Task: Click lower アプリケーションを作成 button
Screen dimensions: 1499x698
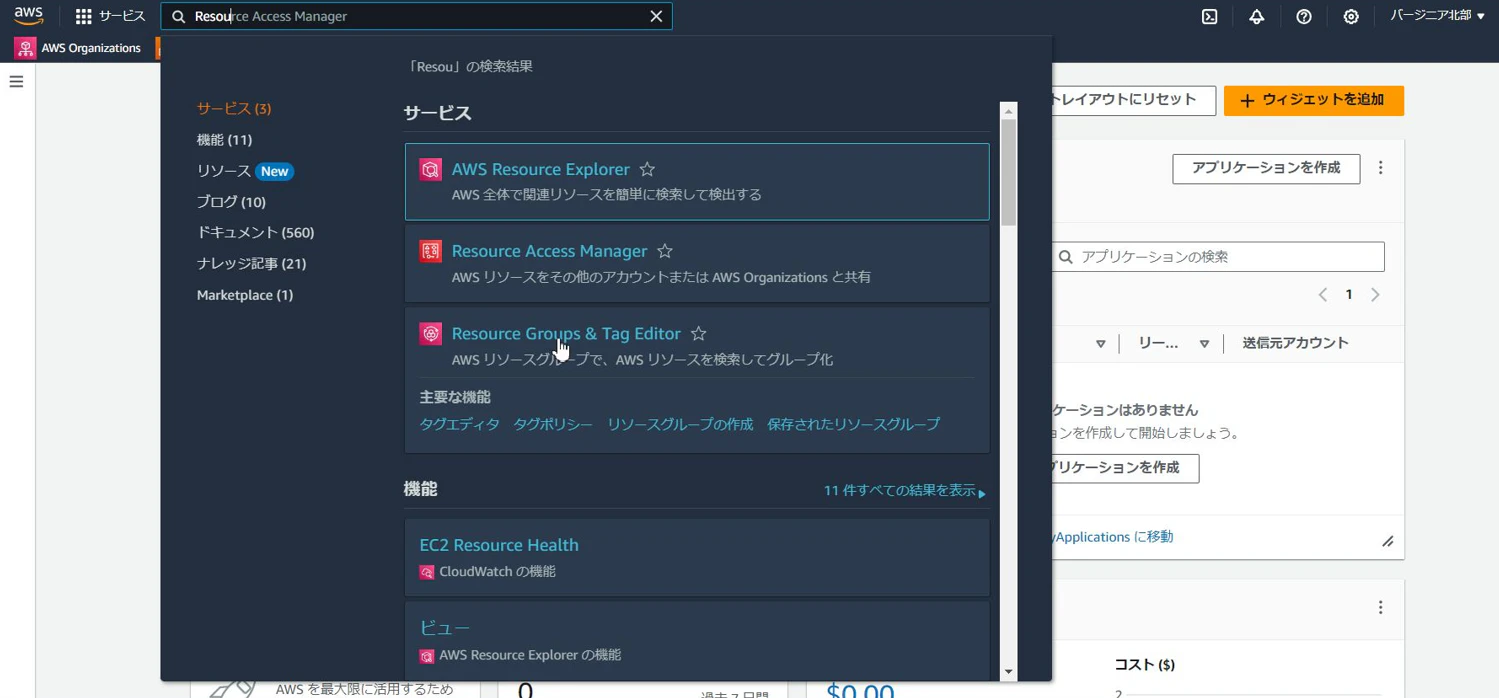Action: pos(1125,468)
